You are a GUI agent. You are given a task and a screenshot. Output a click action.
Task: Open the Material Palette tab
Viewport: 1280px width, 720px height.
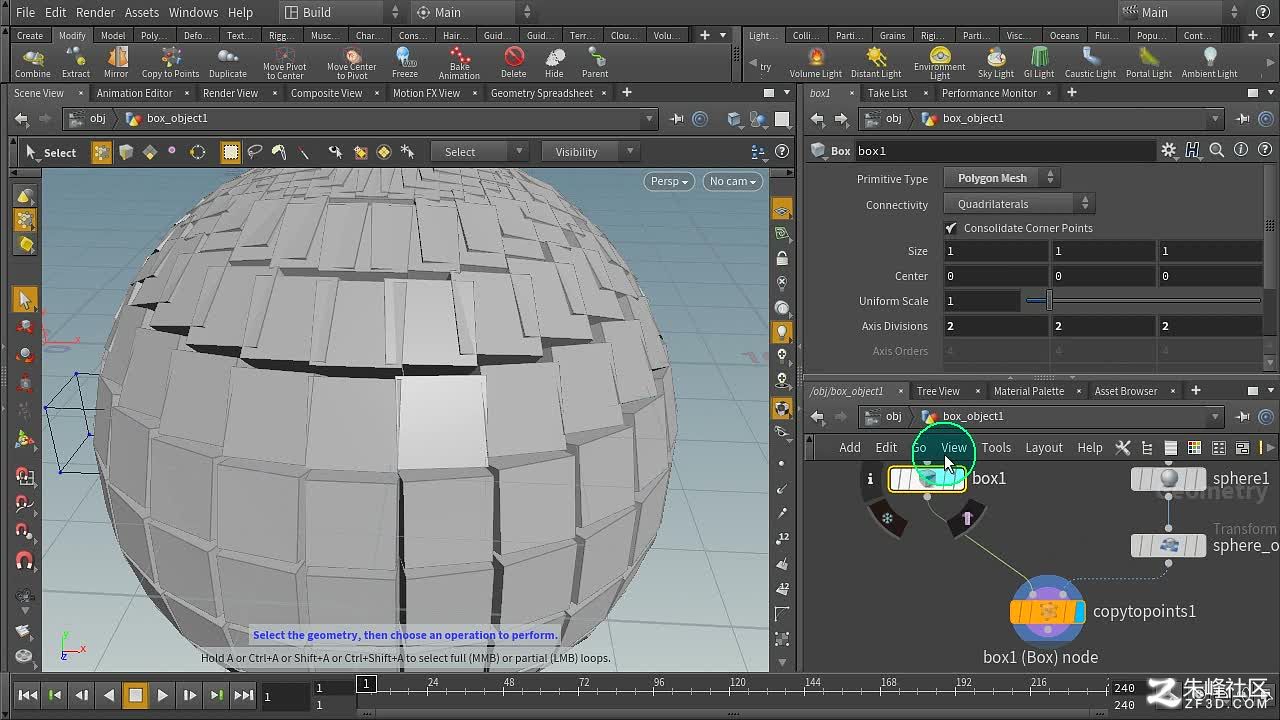(x=1029, y=391)
